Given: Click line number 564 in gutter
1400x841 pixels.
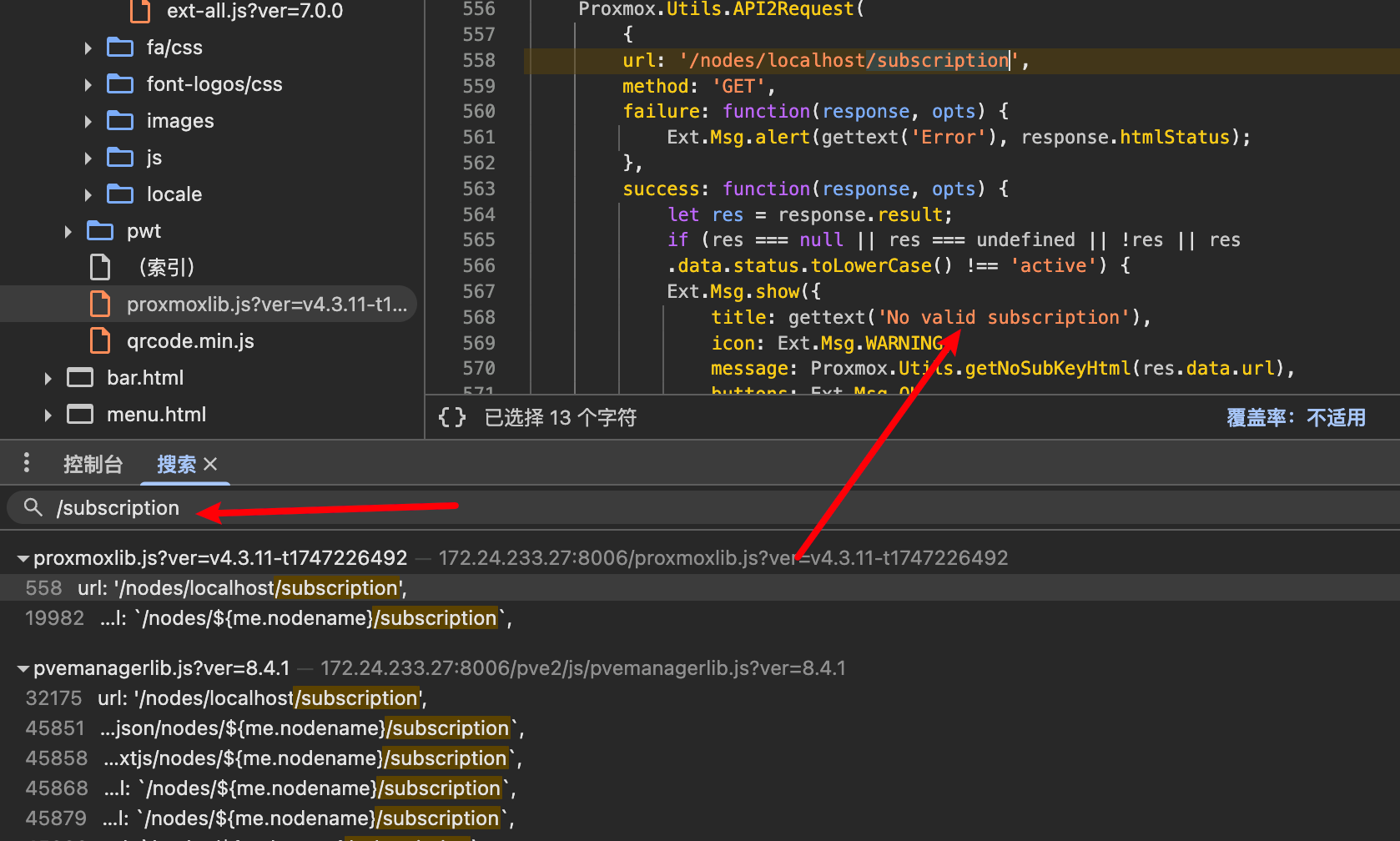Looking at the screenshot, I should [x=479, y=214].
